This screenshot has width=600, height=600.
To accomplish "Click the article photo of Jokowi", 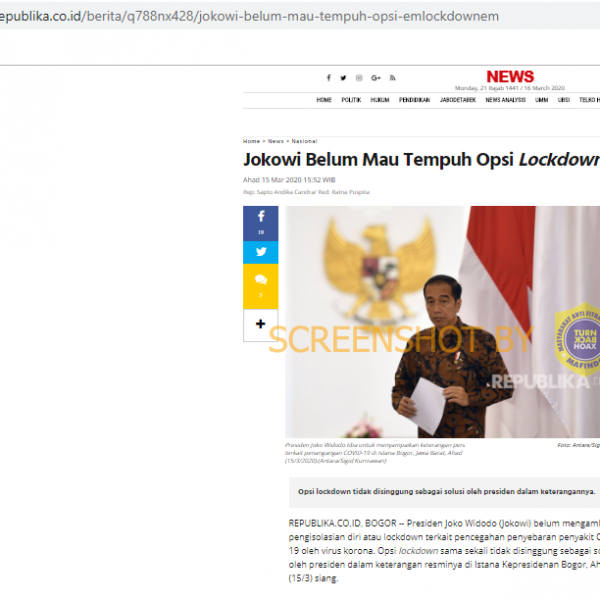I will (x=442, y=322).
